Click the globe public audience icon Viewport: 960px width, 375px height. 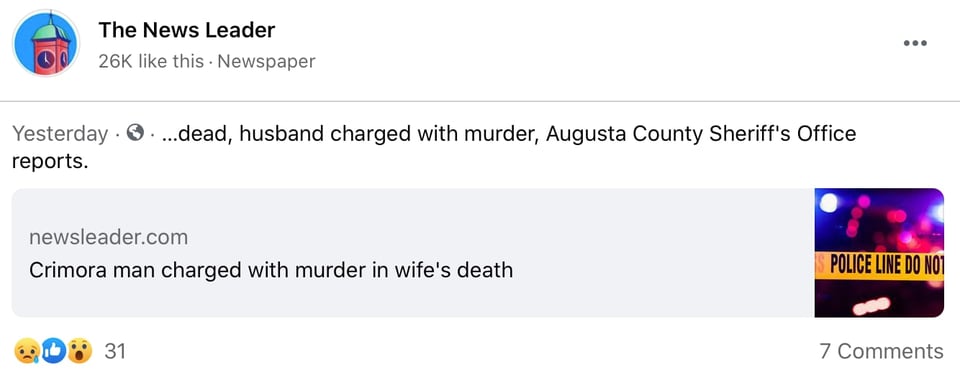click(135, 132)
